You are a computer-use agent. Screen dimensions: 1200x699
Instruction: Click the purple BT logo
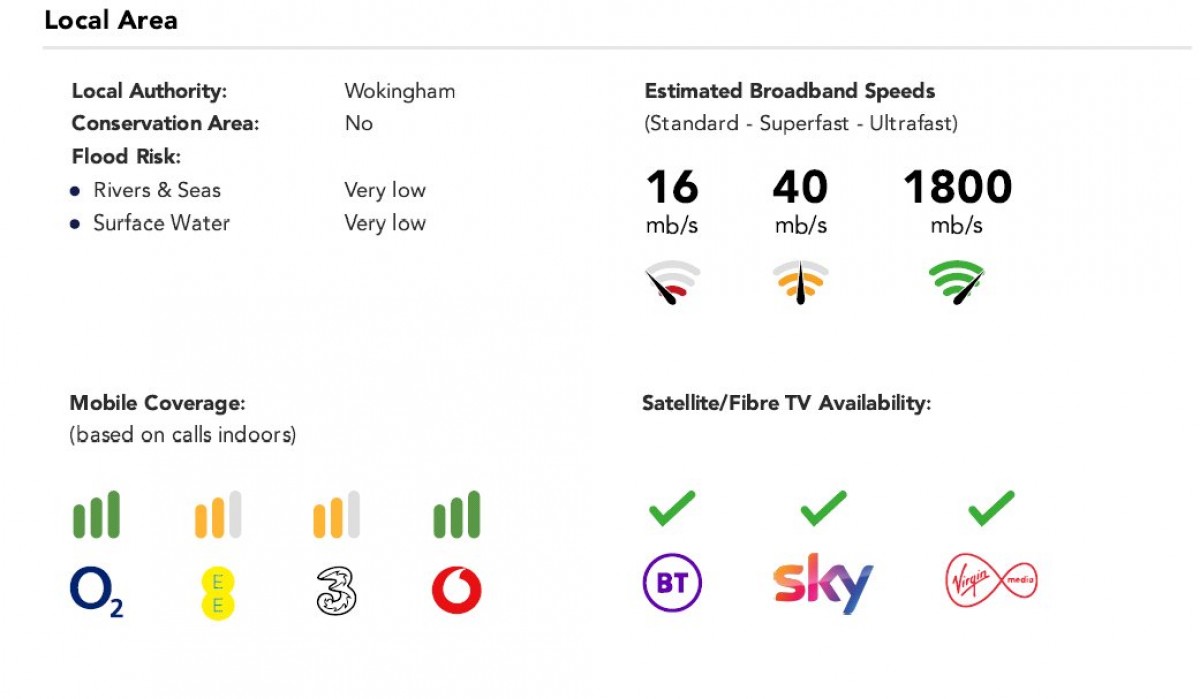pos(672,583)
